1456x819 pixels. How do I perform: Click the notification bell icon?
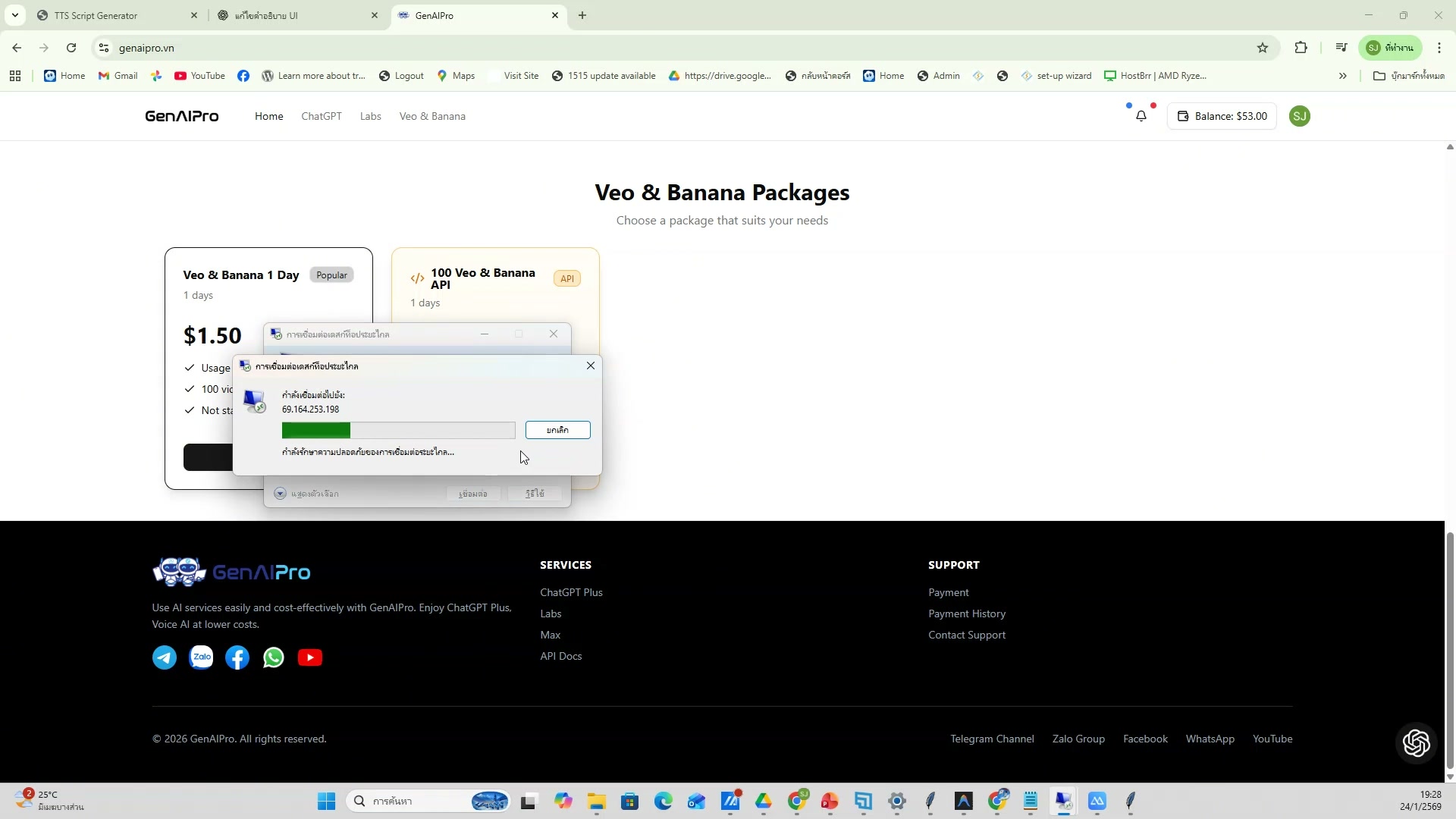point(1141,116)
